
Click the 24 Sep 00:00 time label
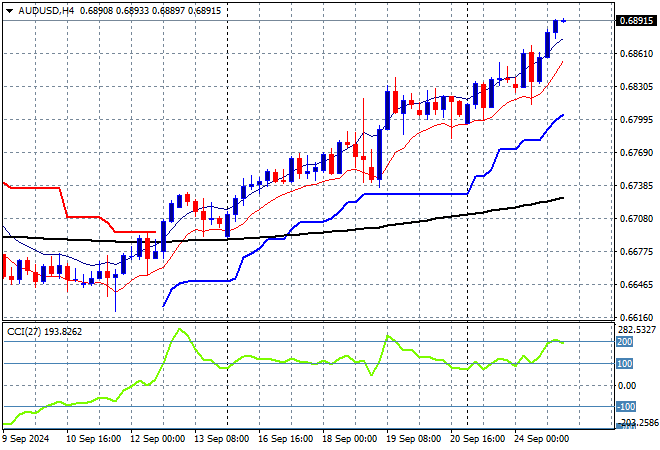540,439
